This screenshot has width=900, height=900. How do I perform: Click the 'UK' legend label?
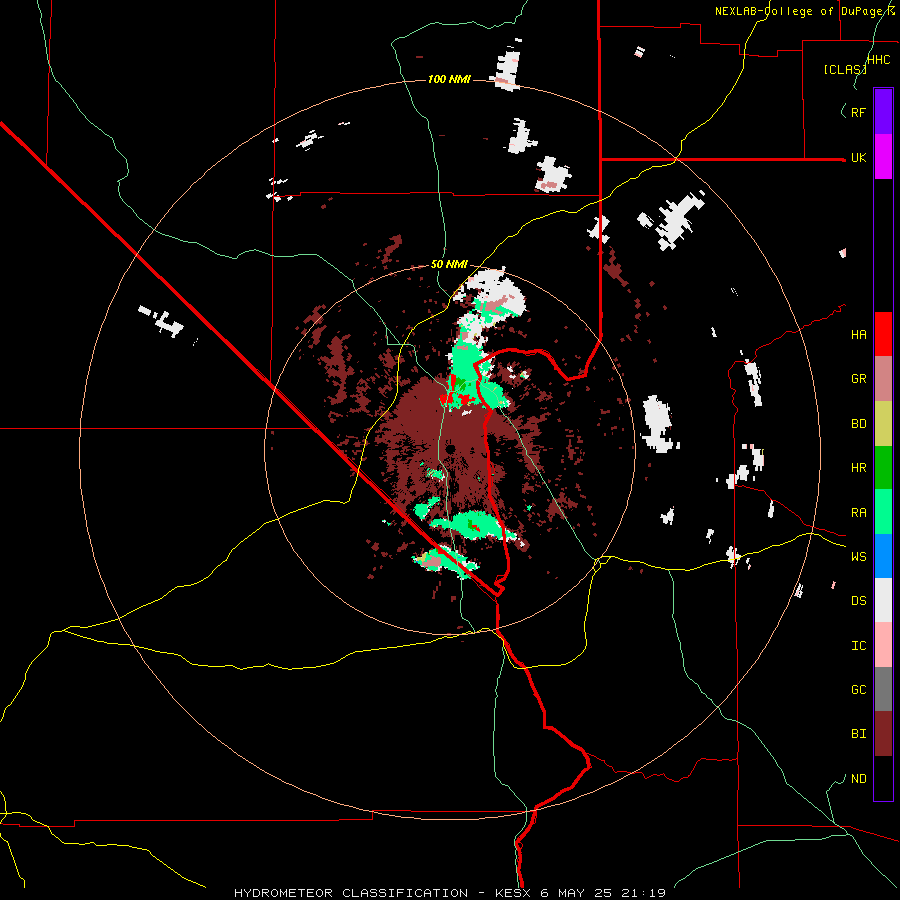coord(858,157)
